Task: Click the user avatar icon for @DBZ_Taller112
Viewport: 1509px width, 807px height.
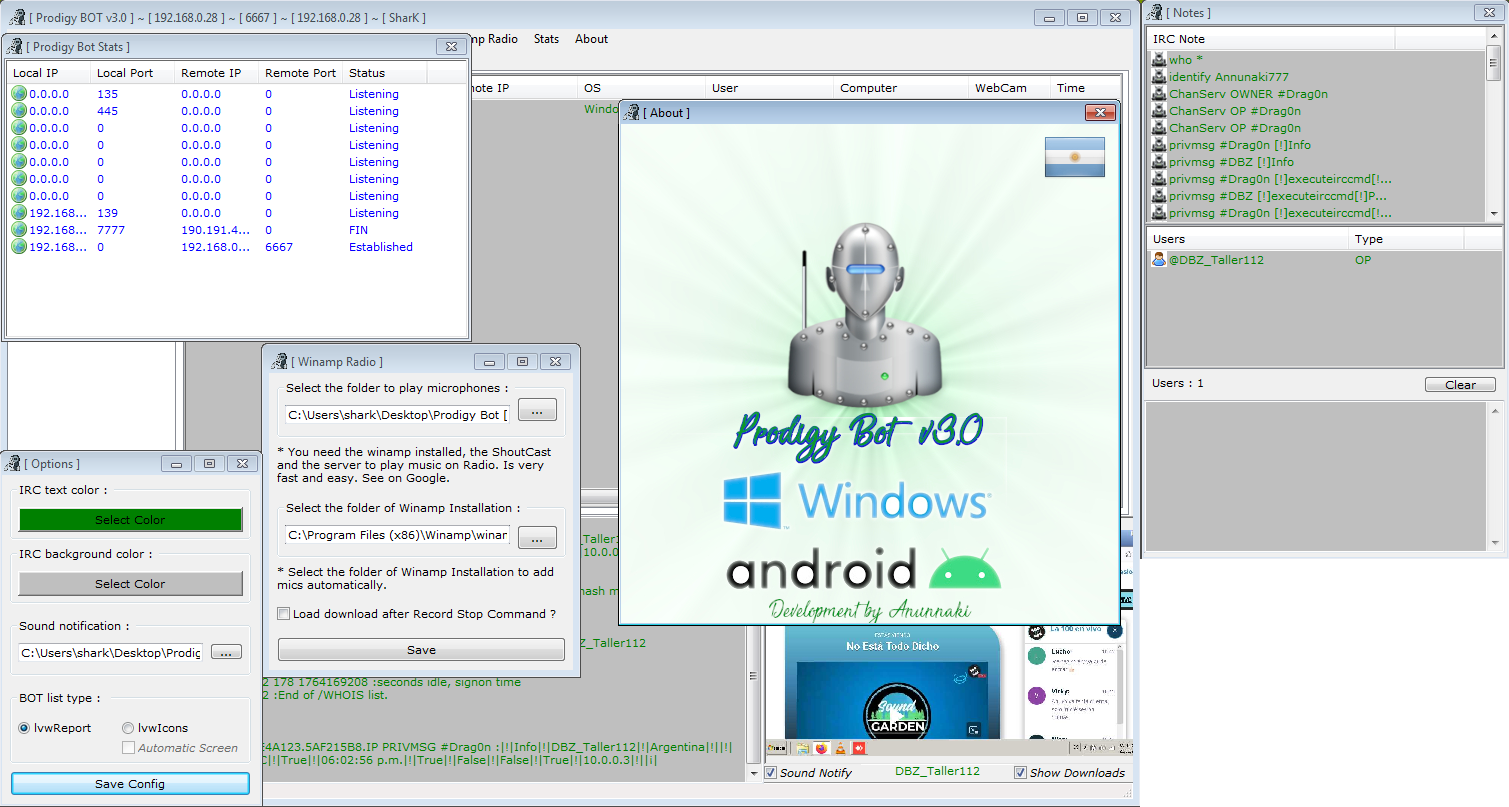Action: [x=1159, y=260]
